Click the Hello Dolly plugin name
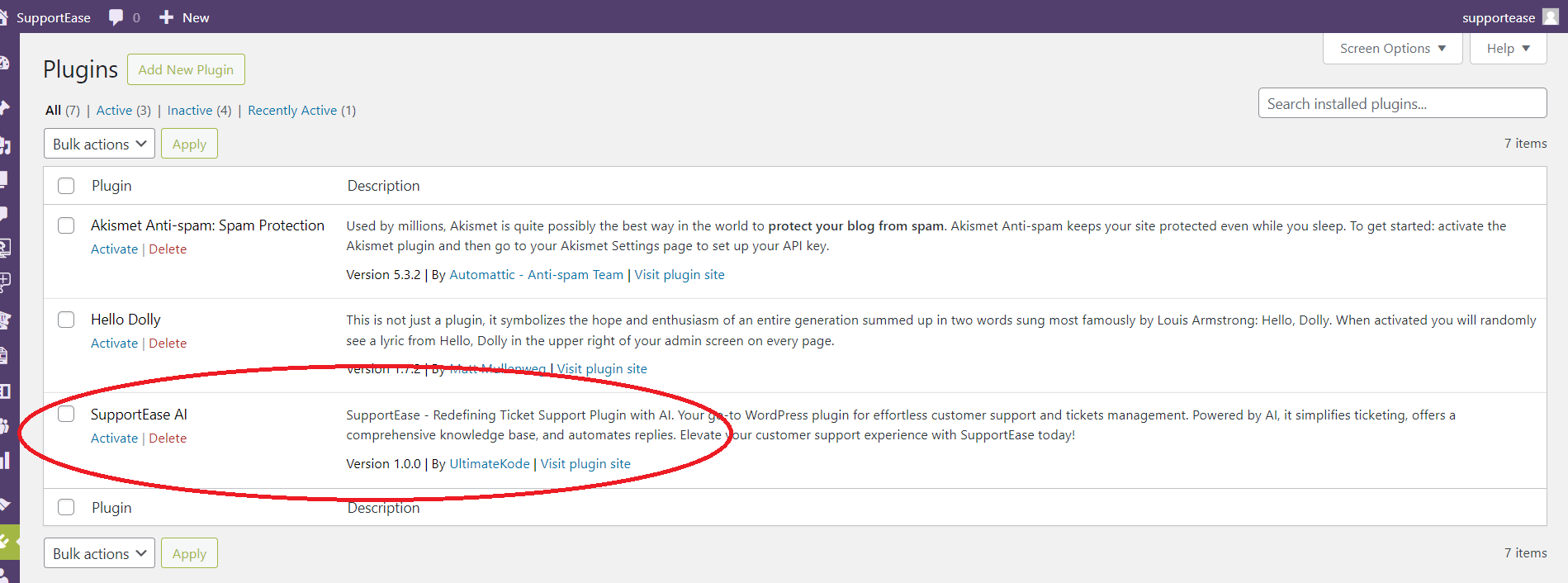The height and width of the screenshot is (583, 1568). pos(126,320)
